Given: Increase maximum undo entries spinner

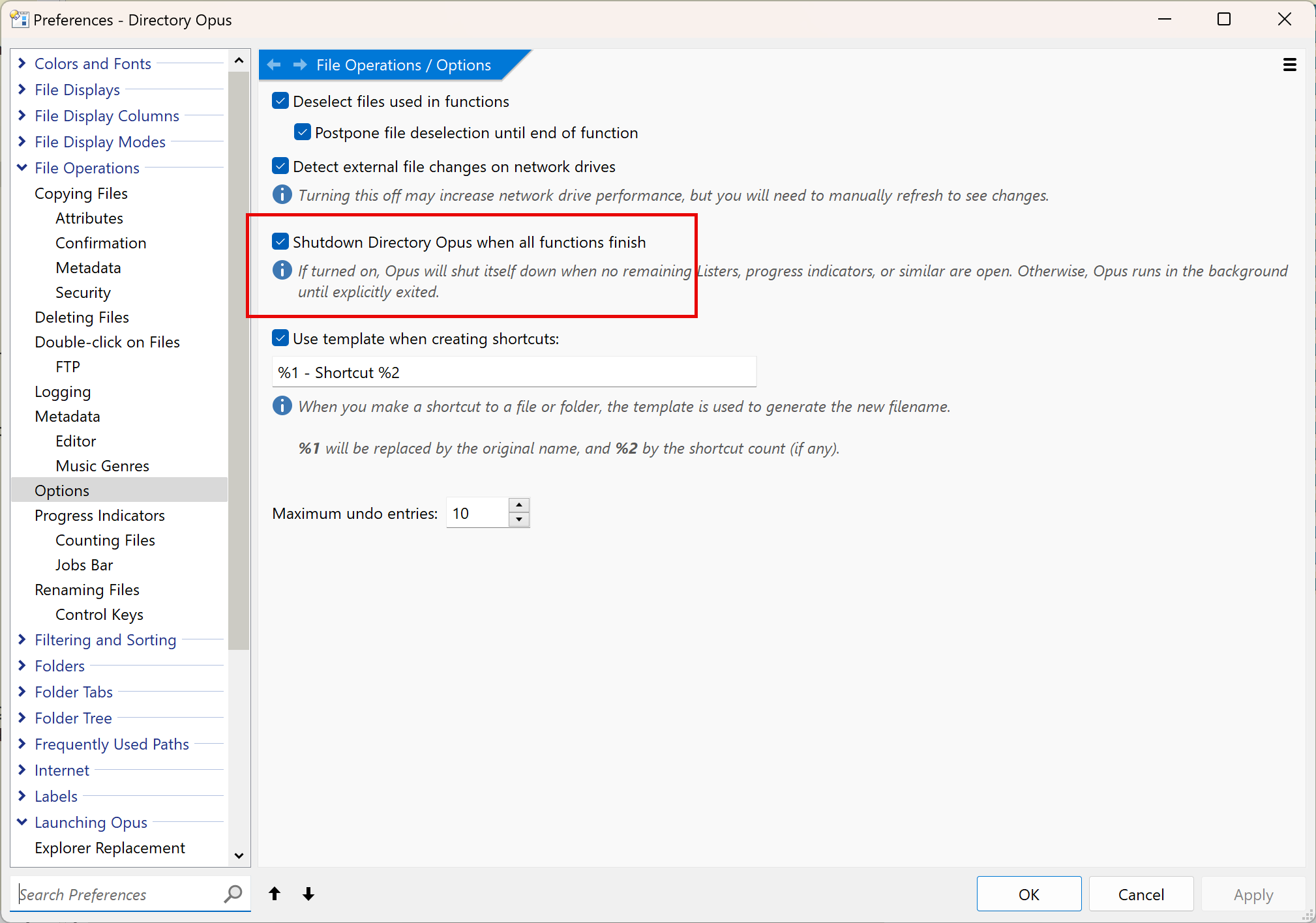Looking at the screenshot, I should click(x=519, y=505).
